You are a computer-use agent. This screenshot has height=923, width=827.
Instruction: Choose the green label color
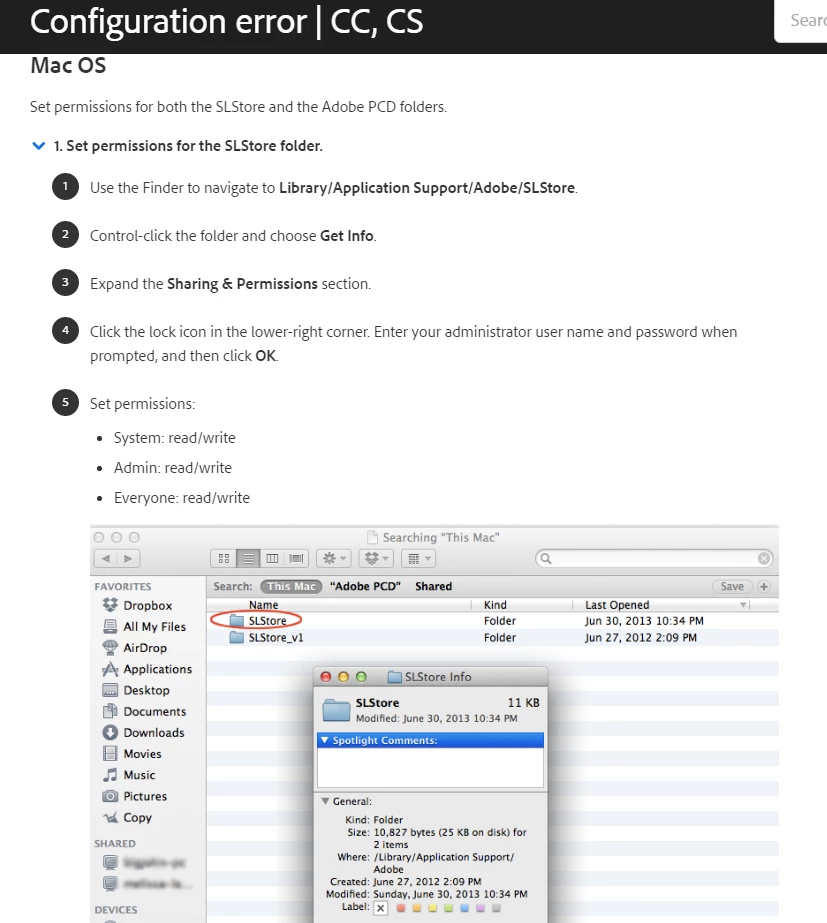[x=449, y=908]
